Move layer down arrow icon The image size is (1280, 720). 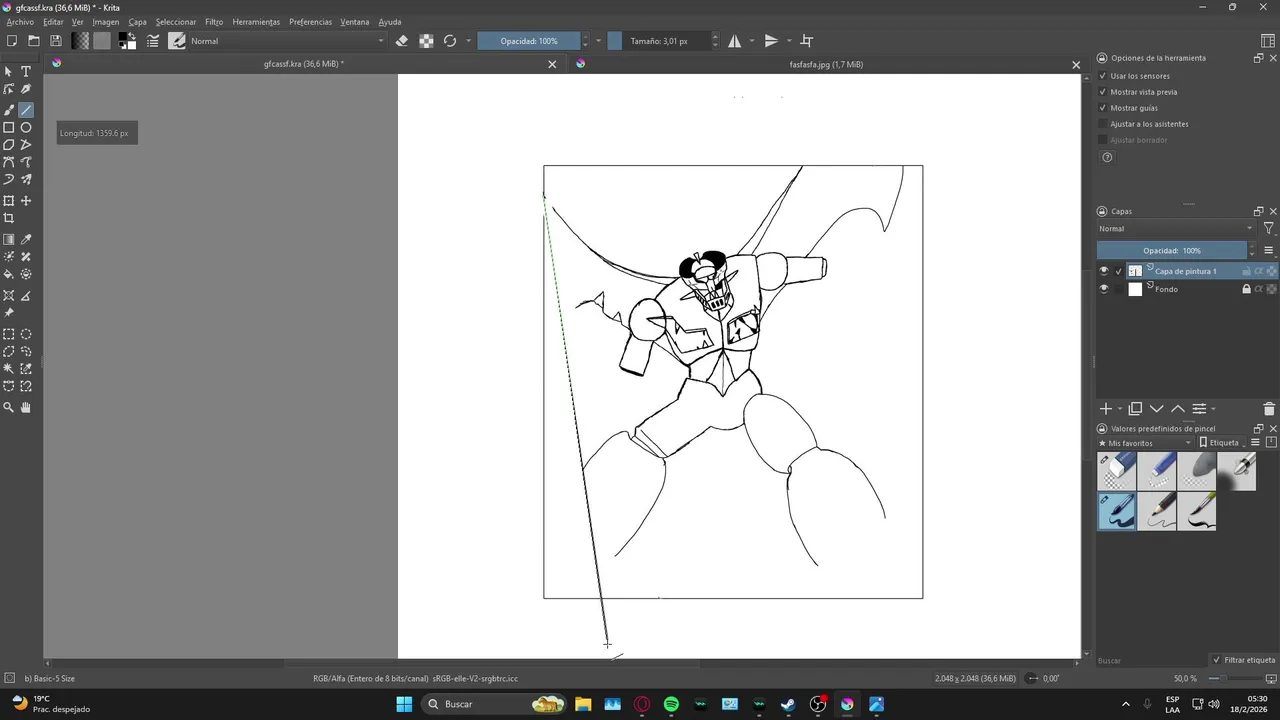1156,409
